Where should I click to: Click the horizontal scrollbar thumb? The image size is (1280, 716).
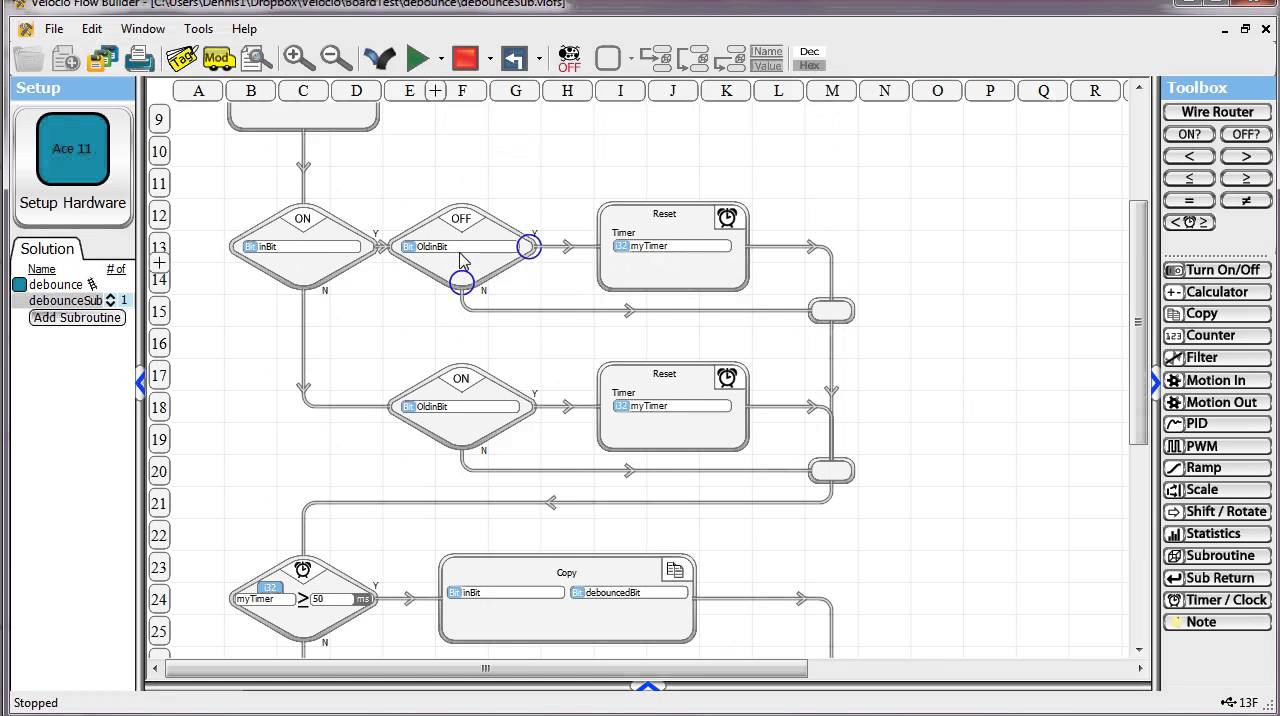(x=486, y=668)
